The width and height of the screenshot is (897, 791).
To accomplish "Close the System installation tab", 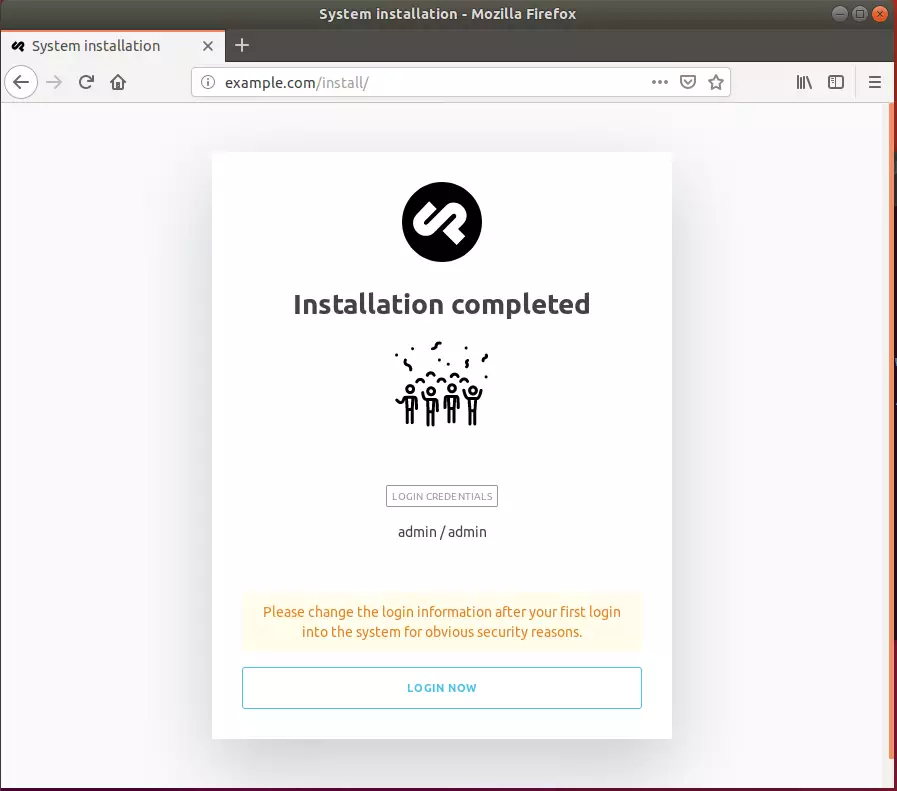I will (208, 46).
